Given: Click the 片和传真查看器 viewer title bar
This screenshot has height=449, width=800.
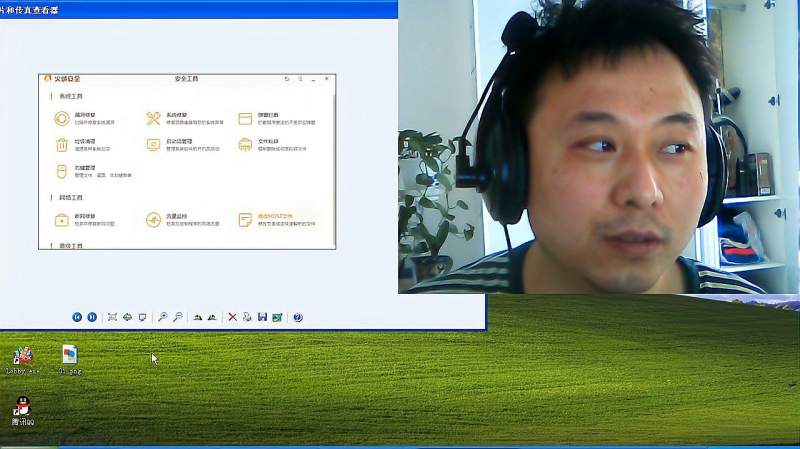Looking at the screenshot, I should pos(199,9).
